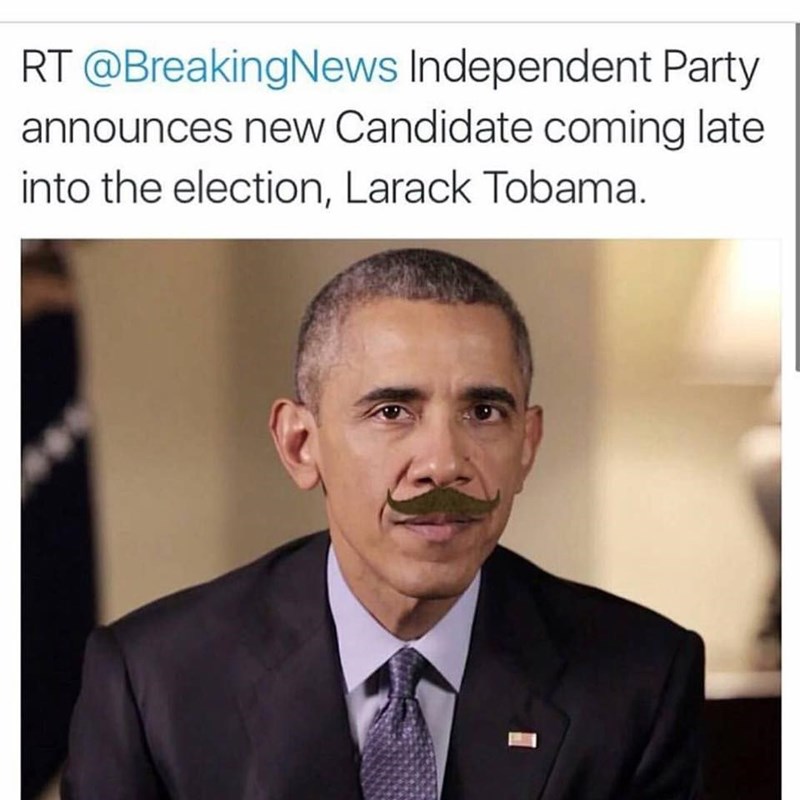Click the vertical scrollbar at the right edge
800x800 pixels.
pos(797,194)
